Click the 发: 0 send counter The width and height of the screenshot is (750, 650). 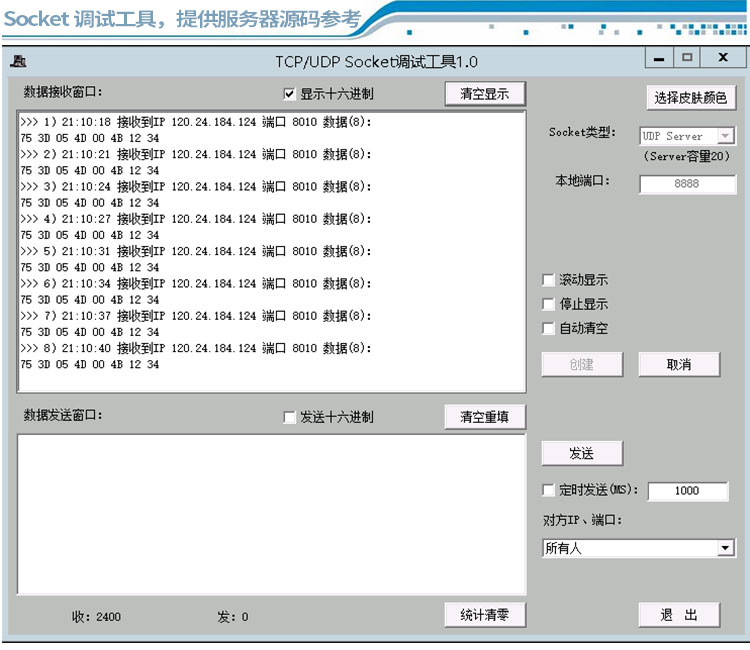(x=232, y=617)
